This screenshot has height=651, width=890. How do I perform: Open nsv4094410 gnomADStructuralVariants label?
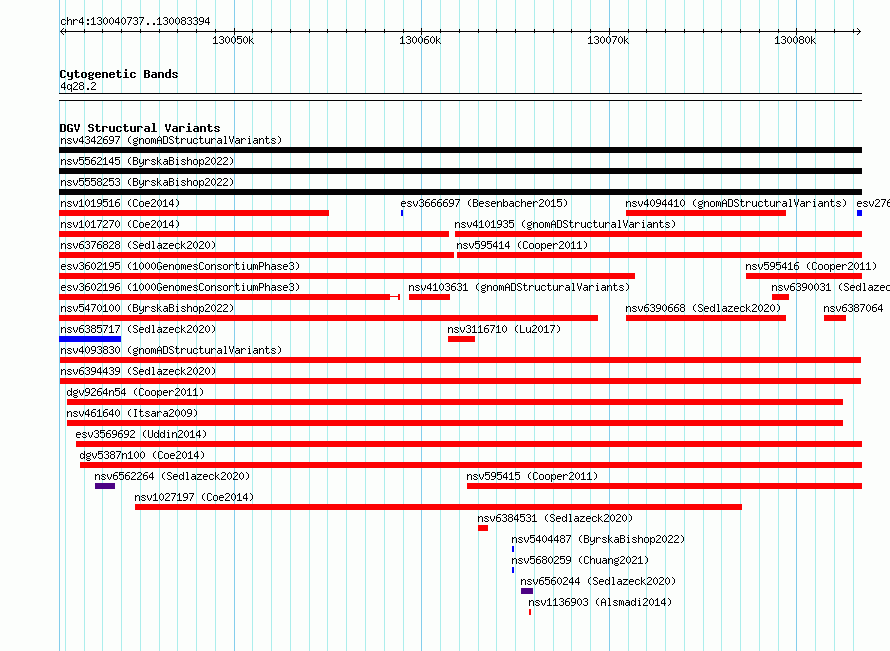tap(736, 203)
